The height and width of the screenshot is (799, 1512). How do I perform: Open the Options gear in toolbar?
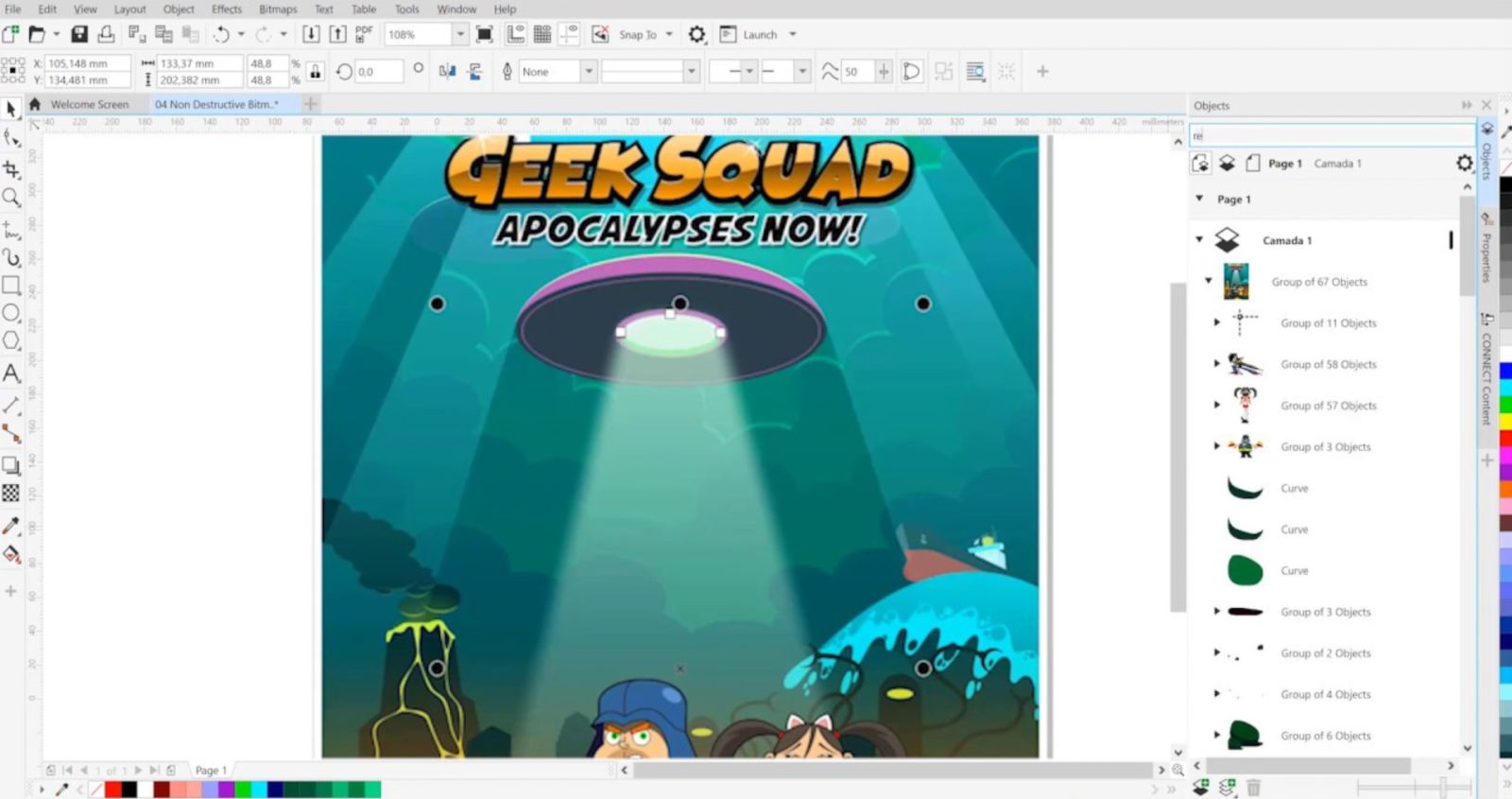point(696,34)
